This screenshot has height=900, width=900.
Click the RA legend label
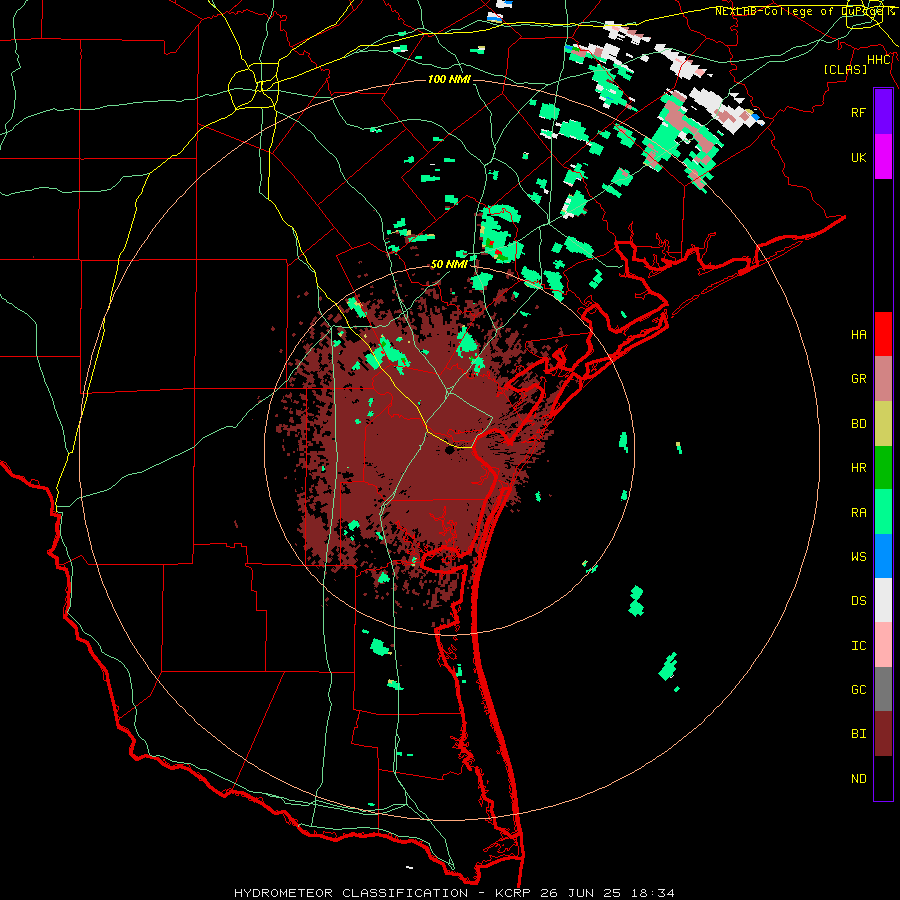[859, 513]
